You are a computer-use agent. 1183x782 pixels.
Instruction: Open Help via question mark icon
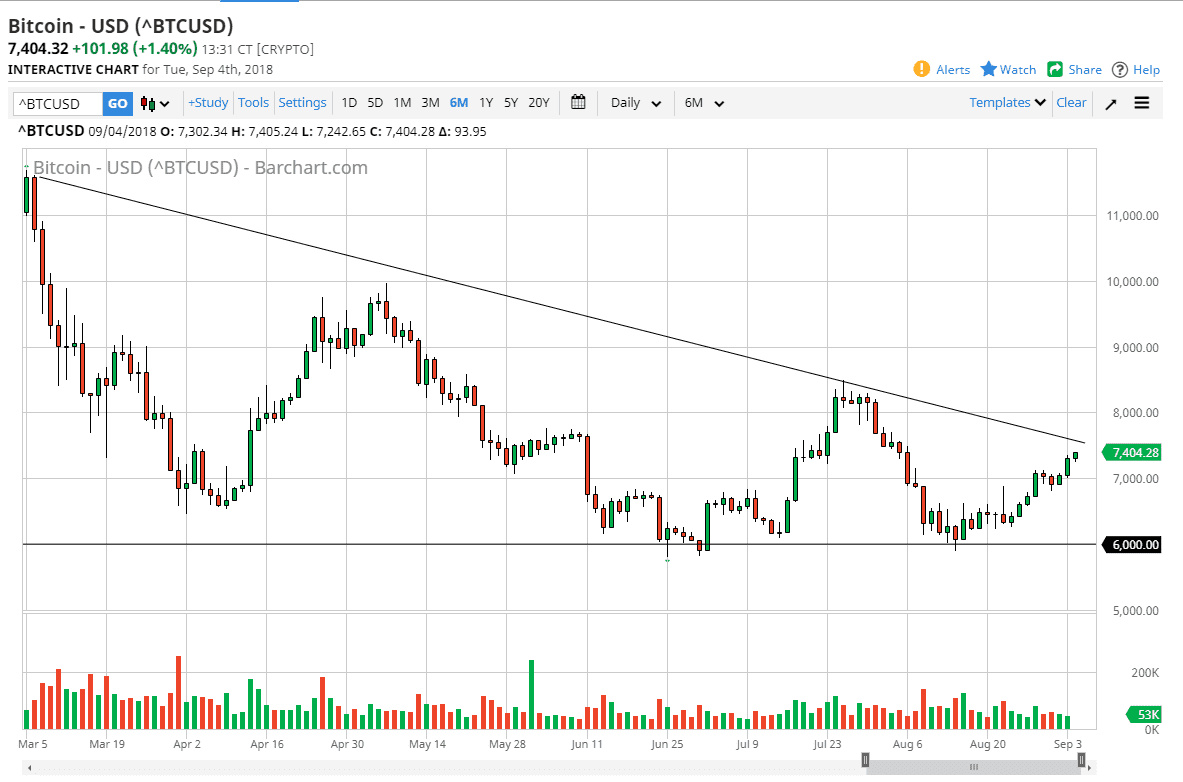point(1135,69)
